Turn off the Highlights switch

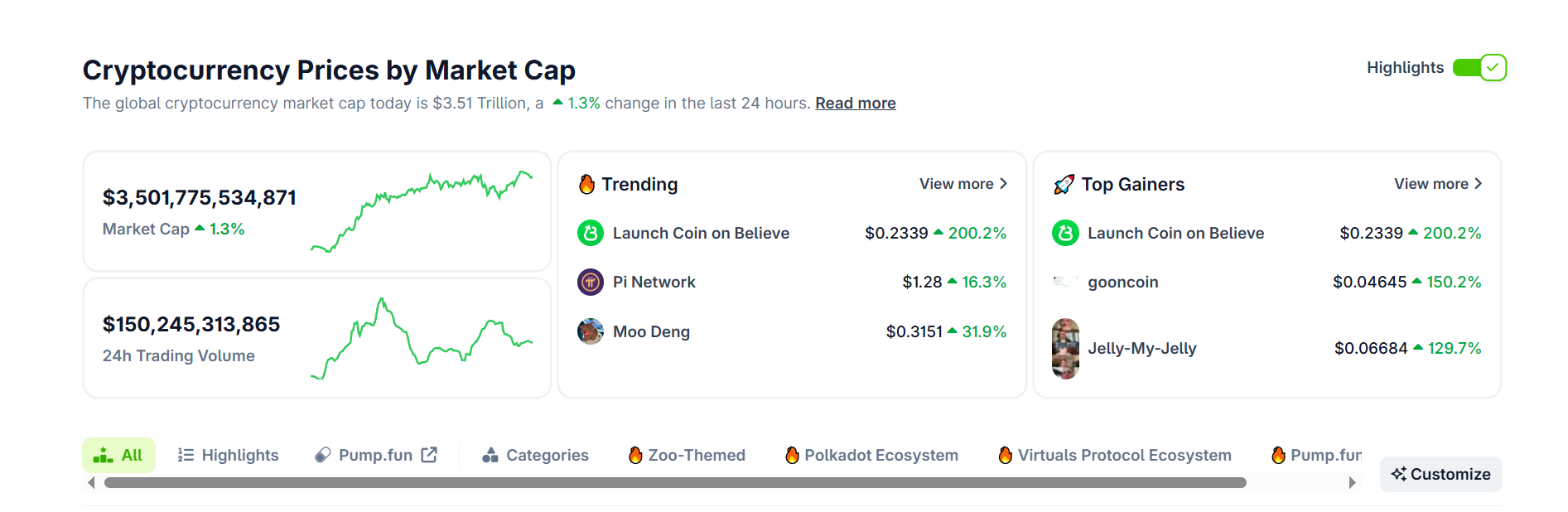click(1479, 68)
